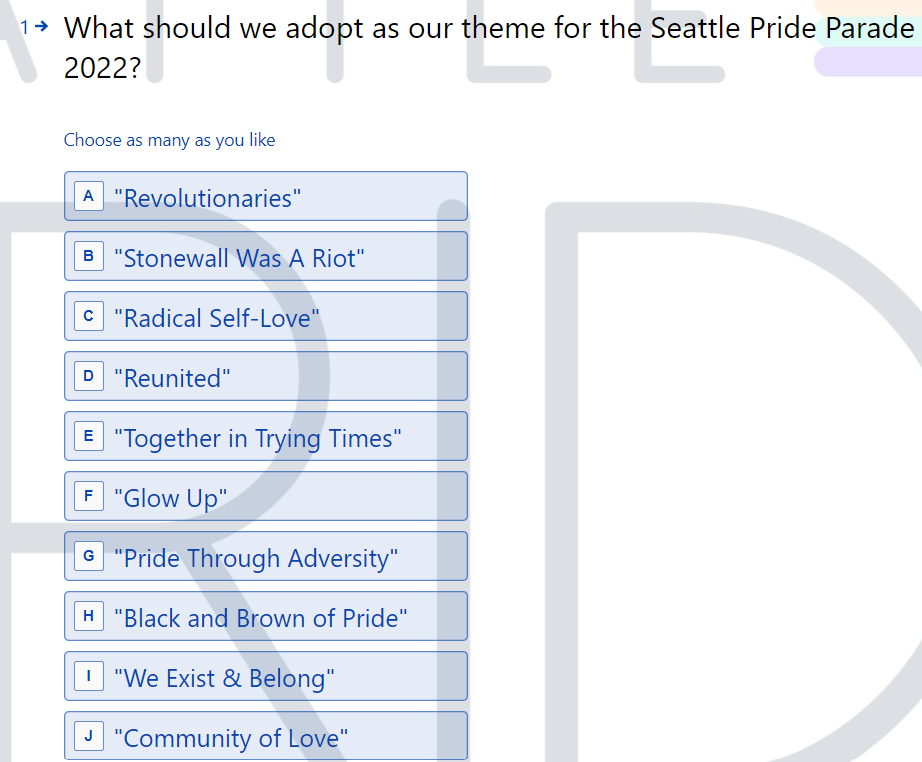
Task: Click the letter C key badge
Action: (x=89, y=316)
